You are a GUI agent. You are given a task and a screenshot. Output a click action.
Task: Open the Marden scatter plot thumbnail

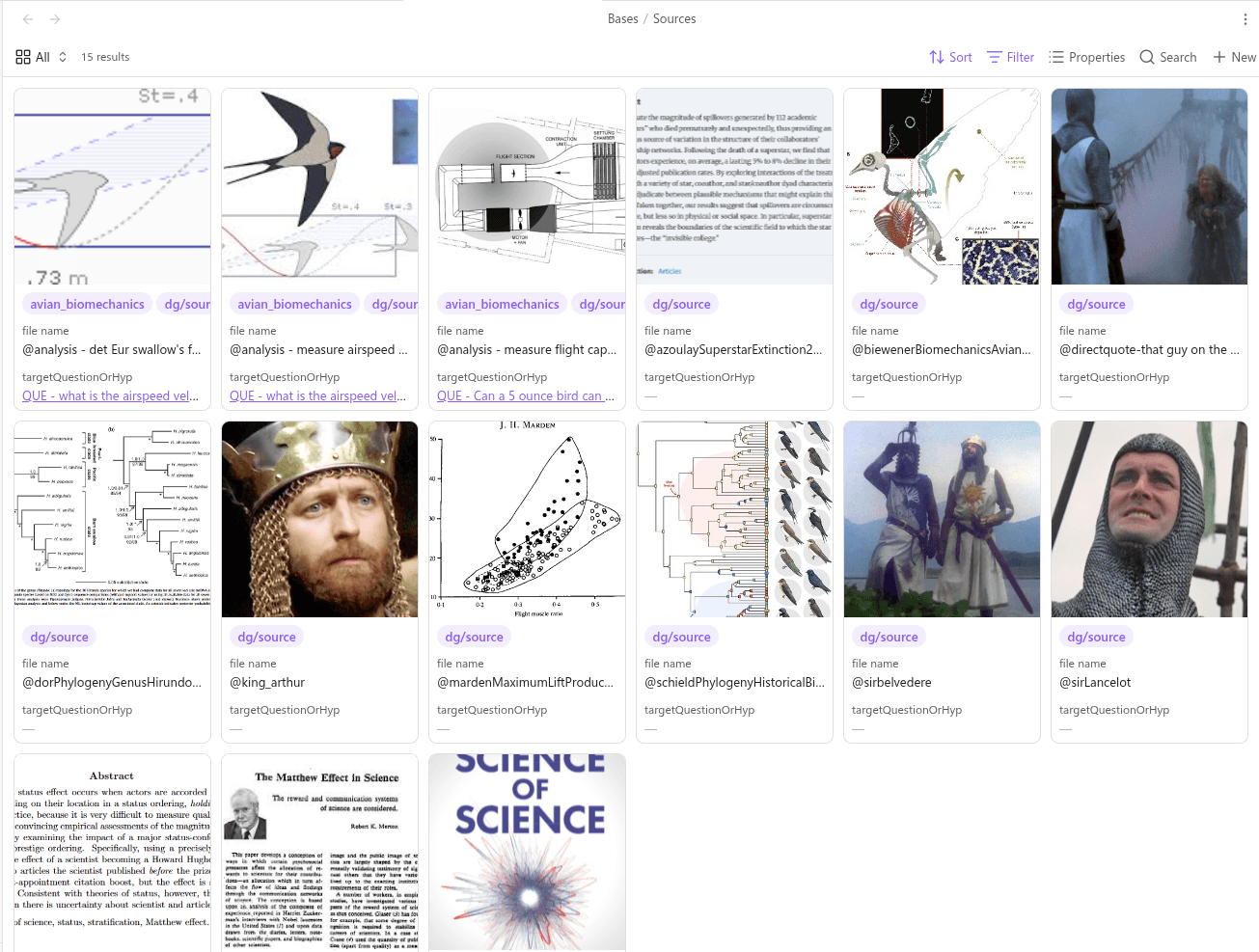[x=528, y=520]
